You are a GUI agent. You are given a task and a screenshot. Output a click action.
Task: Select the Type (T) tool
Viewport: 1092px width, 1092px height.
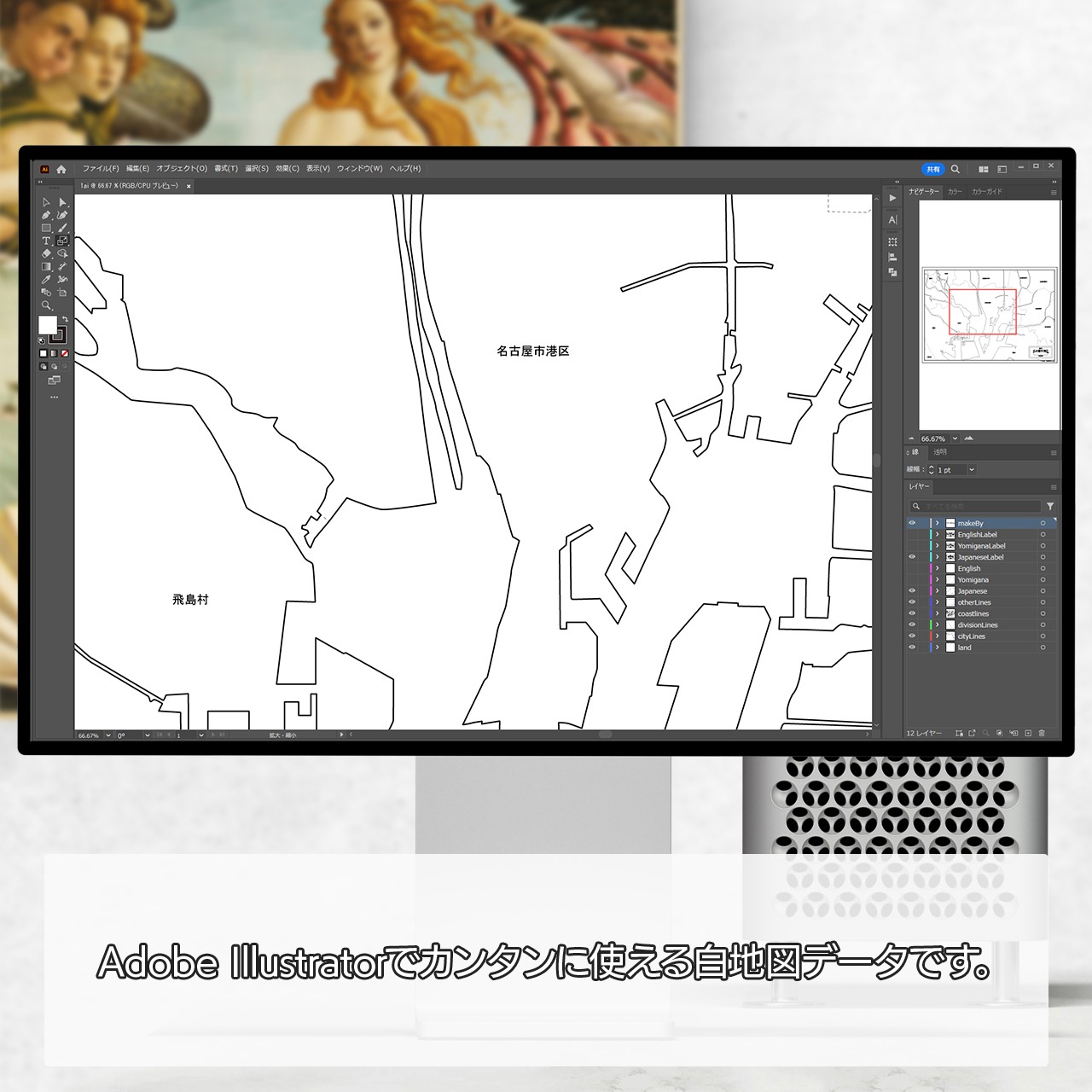47,241
